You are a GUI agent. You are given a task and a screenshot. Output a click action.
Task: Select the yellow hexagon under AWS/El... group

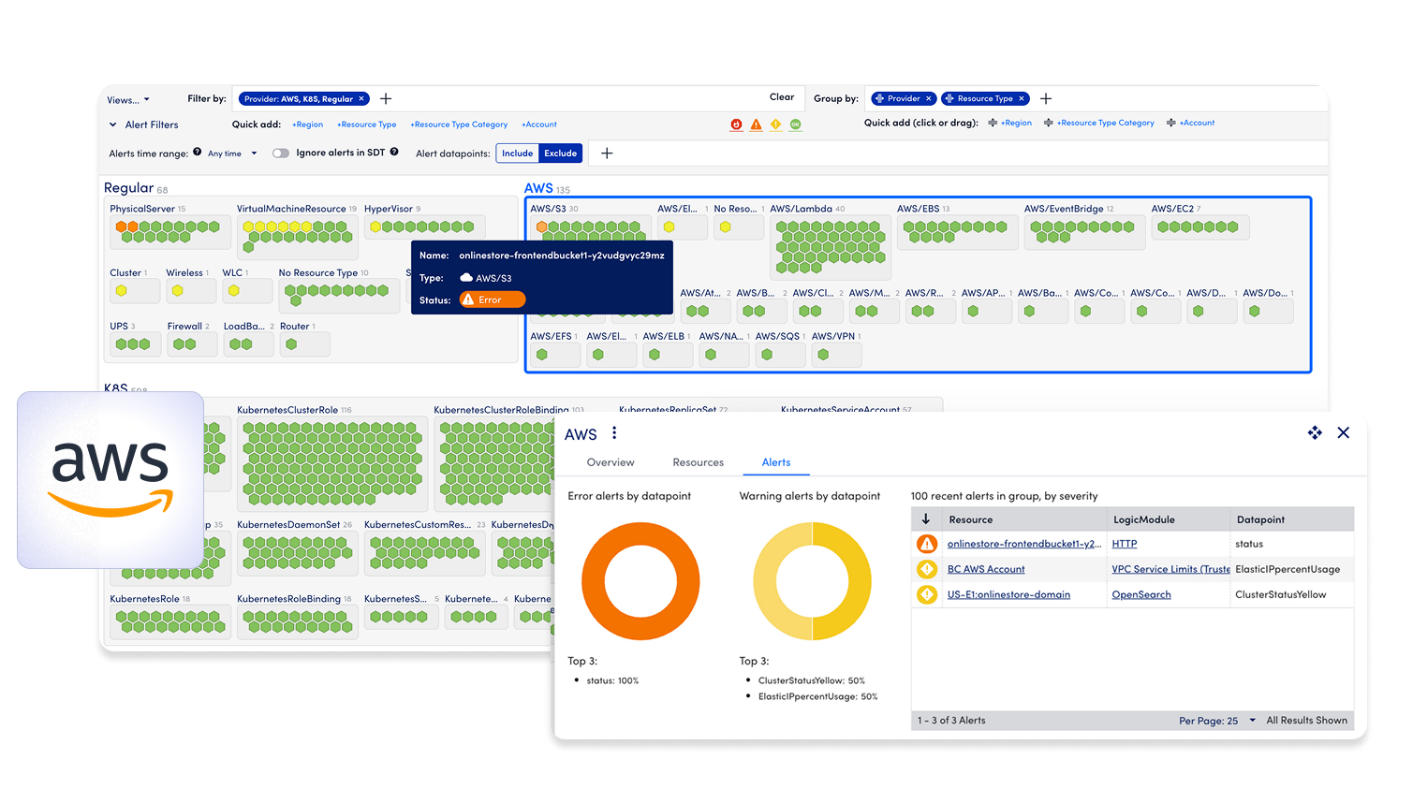669,228
